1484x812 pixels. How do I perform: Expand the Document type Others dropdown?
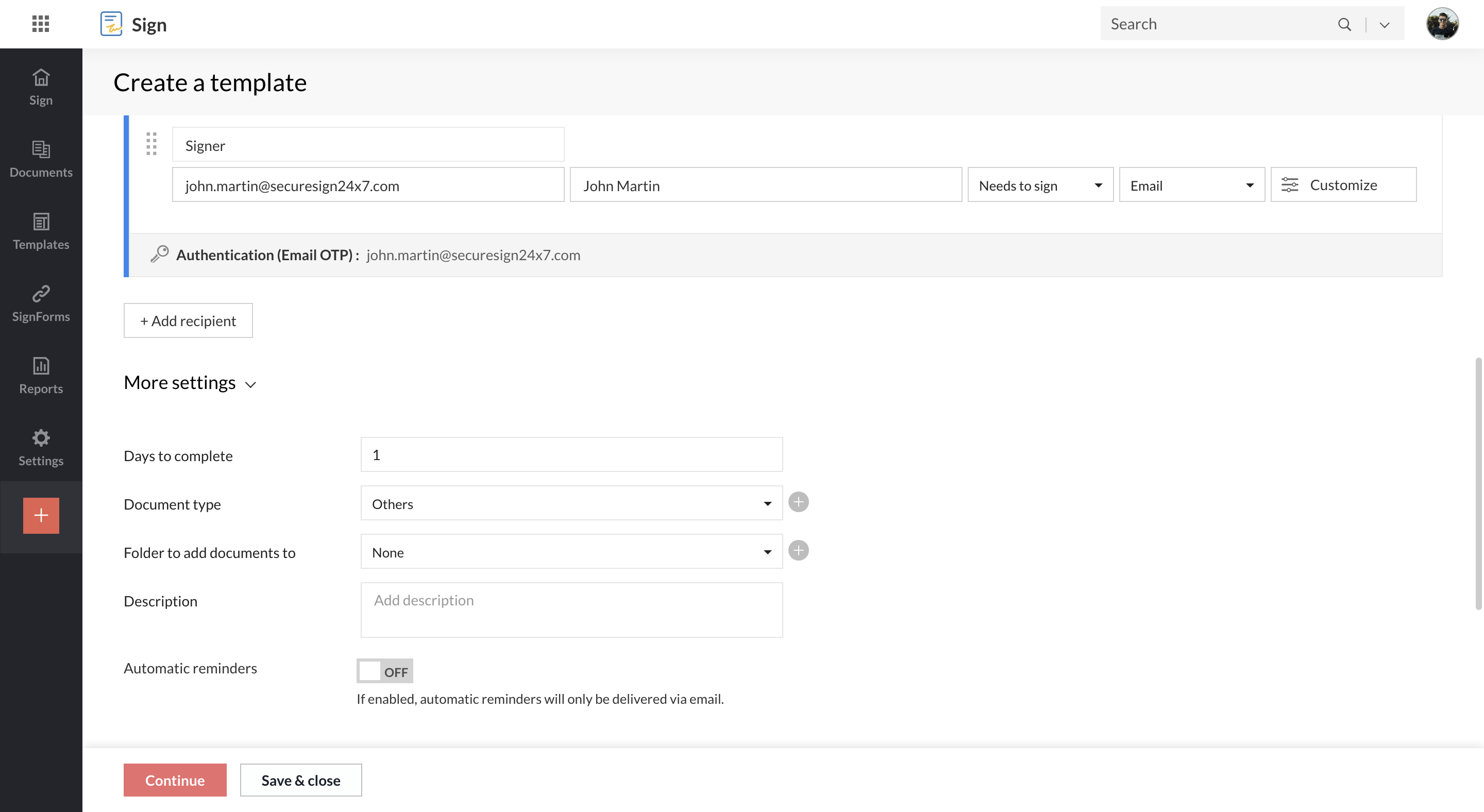pos(571,503)
